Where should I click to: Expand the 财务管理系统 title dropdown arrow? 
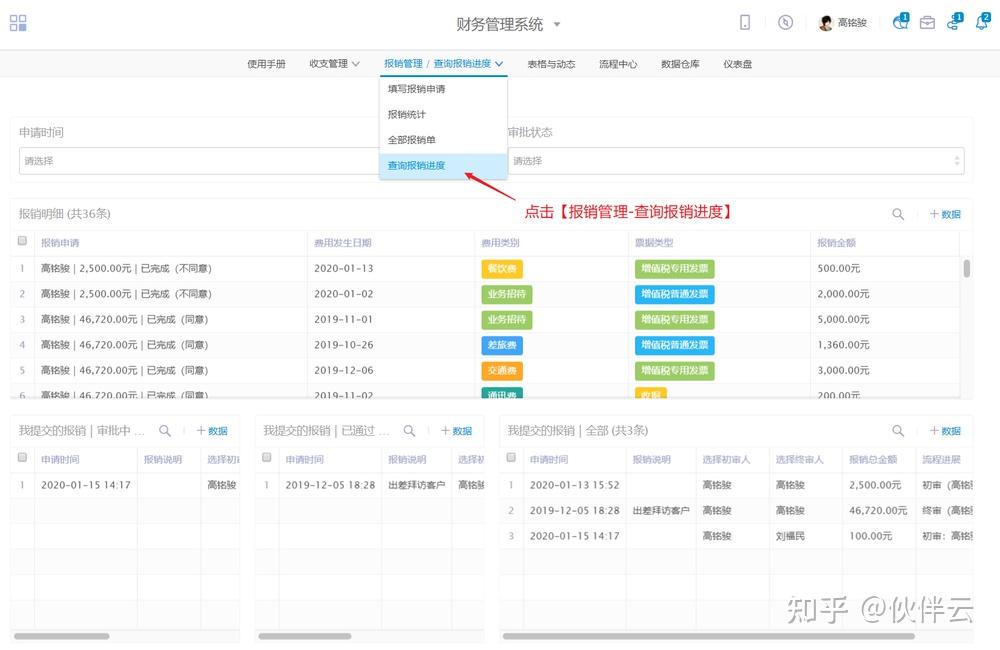557,24
